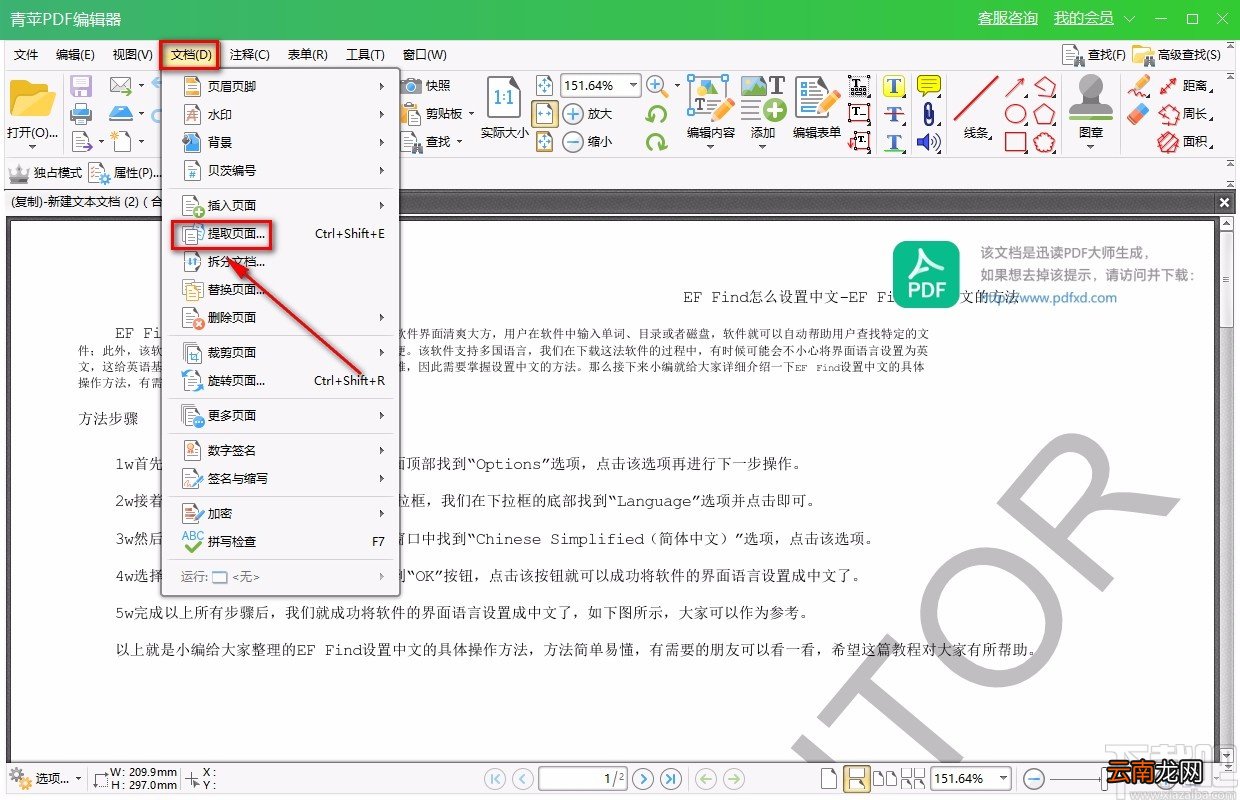Click the My Membership link in the title bar
1240x800 pixels.
click(x=1083, y=19)
